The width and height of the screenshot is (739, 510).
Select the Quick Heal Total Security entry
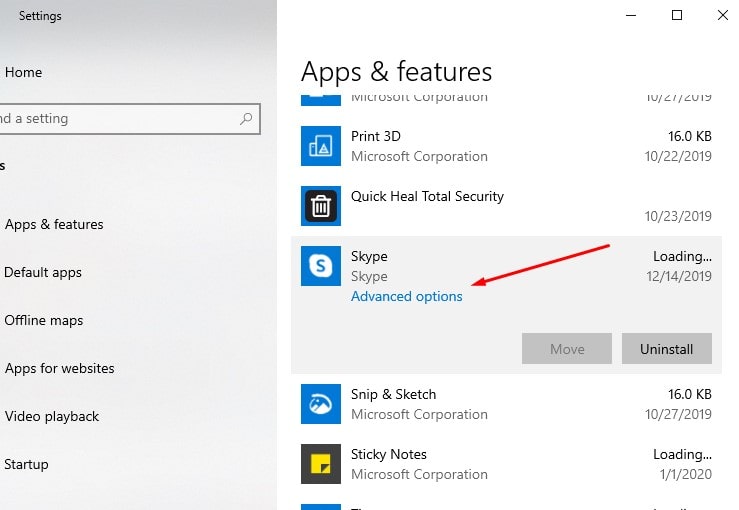pyautogui.click(x=427, y=196)
